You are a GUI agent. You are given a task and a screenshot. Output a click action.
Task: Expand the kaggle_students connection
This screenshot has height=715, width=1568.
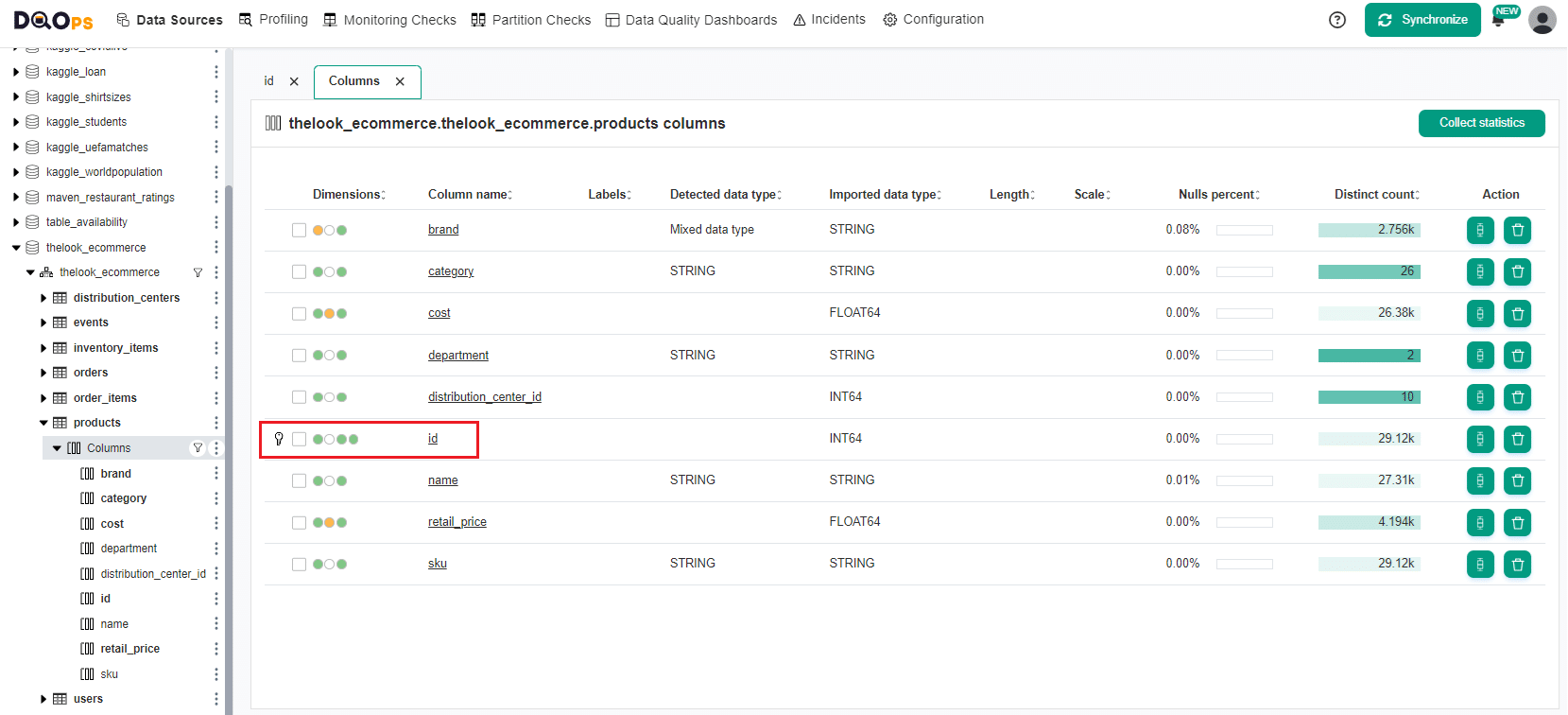pyautogui.click(x=16, y=122)
